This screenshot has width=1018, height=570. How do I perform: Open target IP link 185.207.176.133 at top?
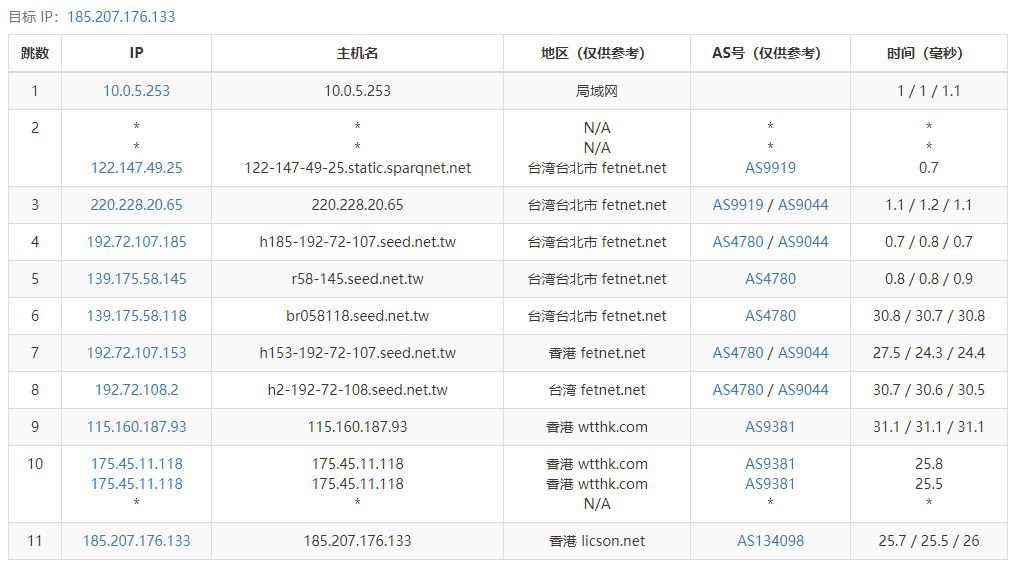121,17
